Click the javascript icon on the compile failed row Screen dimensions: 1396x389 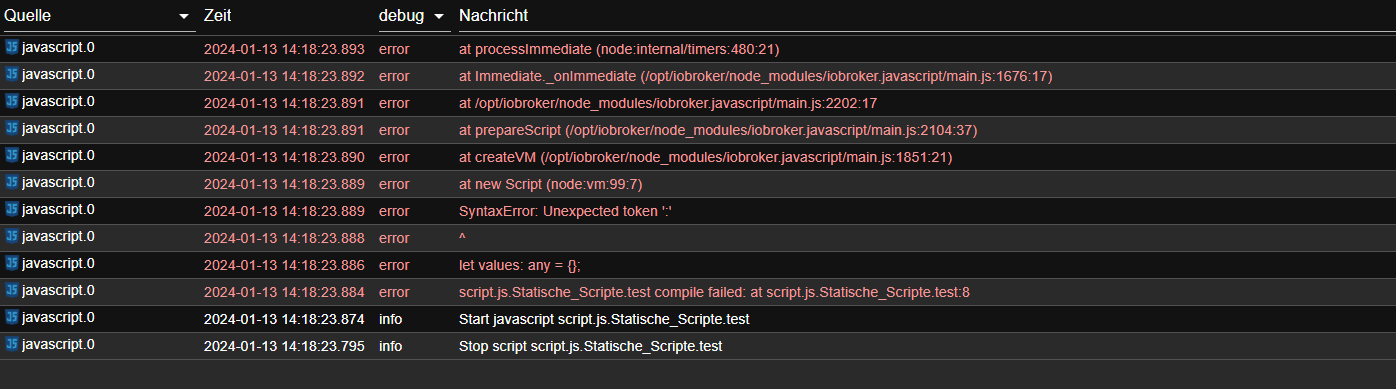tap(12, 290)
